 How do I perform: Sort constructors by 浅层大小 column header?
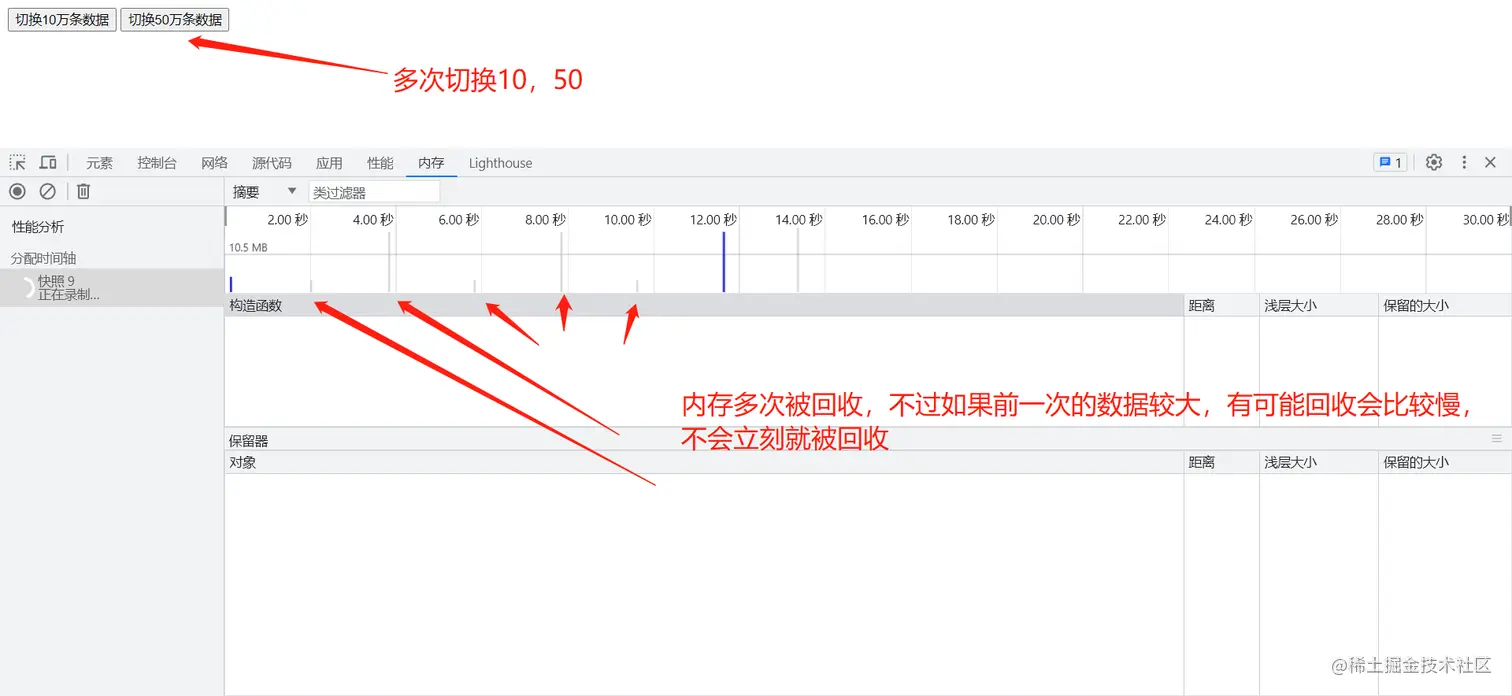(x=1318, y=305)
